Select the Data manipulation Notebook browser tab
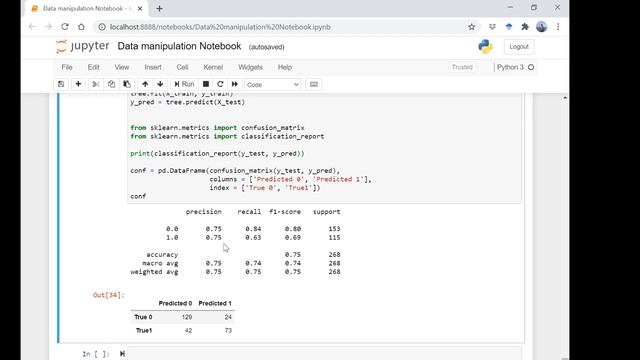The image size is (640, 360). pos(86,9)
